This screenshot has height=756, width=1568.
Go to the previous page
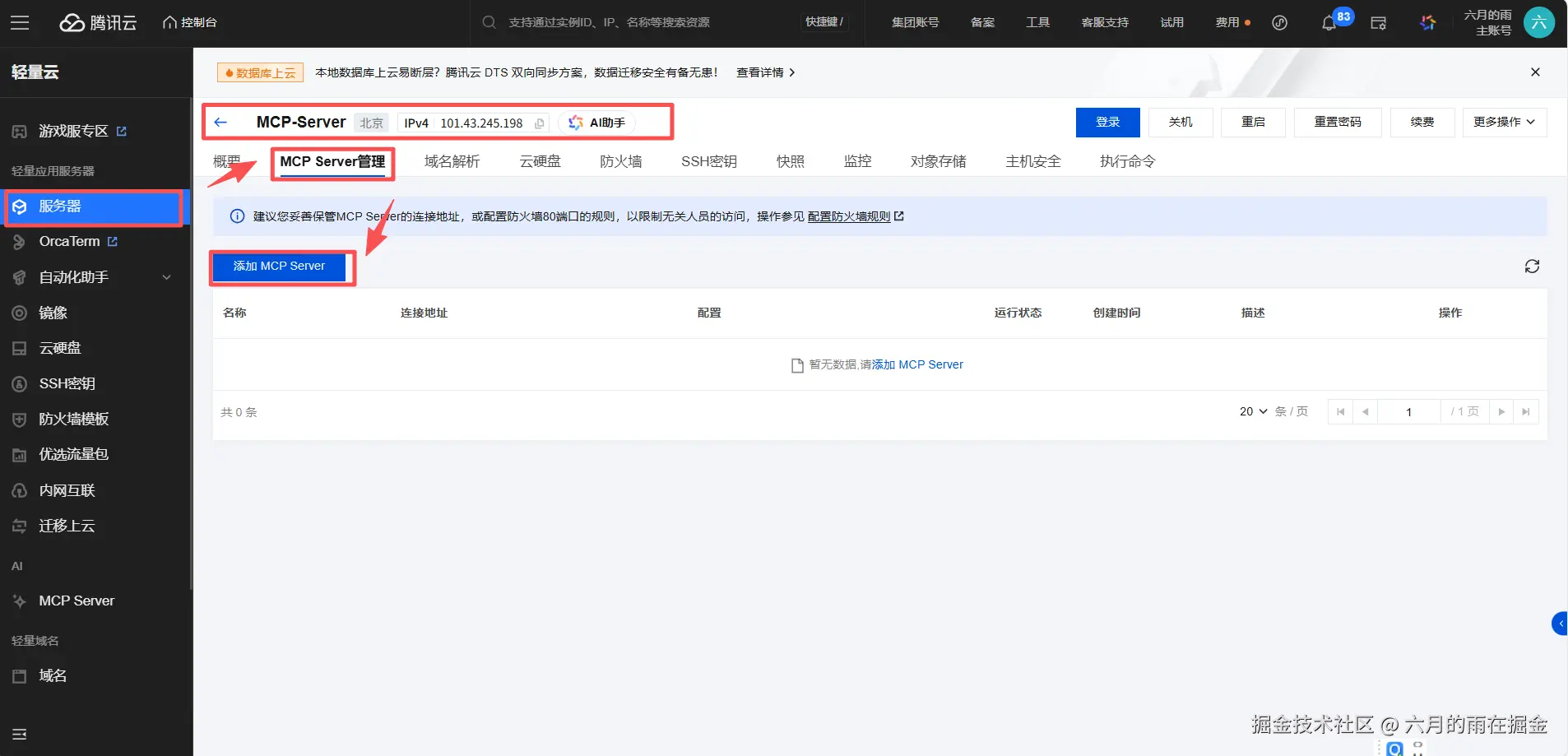click(x=1365, y=412)
